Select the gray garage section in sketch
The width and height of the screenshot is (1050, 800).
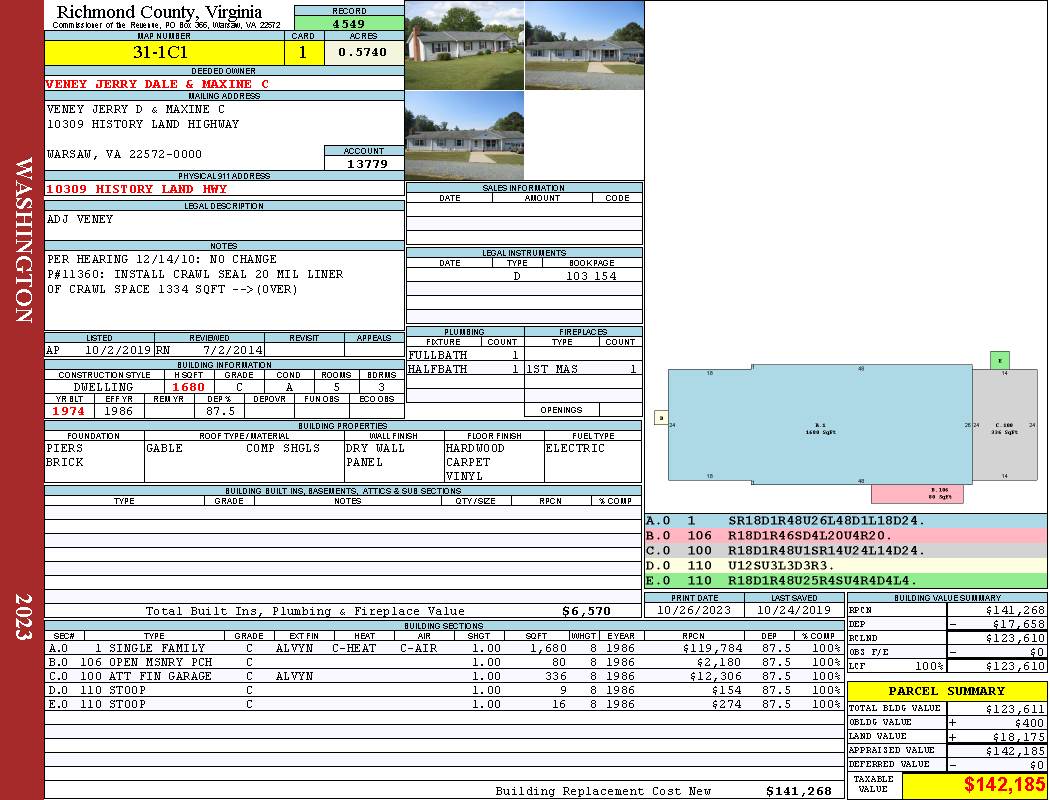1003,428
